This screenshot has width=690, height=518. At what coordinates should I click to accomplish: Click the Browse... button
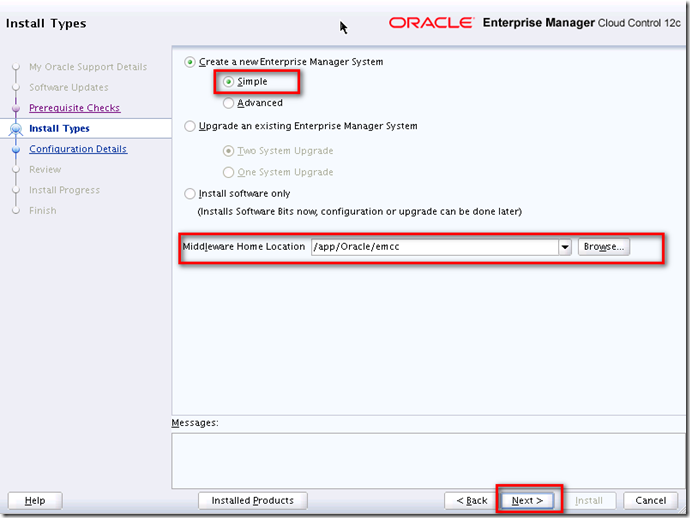click(604, 247)
